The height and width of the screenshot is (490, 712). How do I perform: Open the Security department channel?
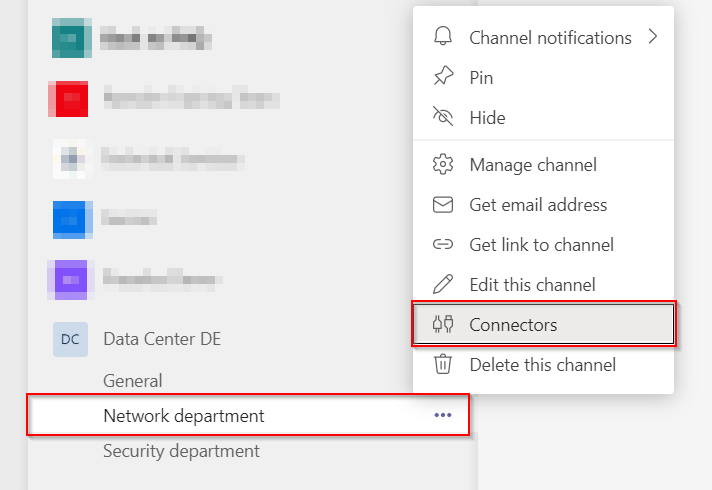point(181,451)
